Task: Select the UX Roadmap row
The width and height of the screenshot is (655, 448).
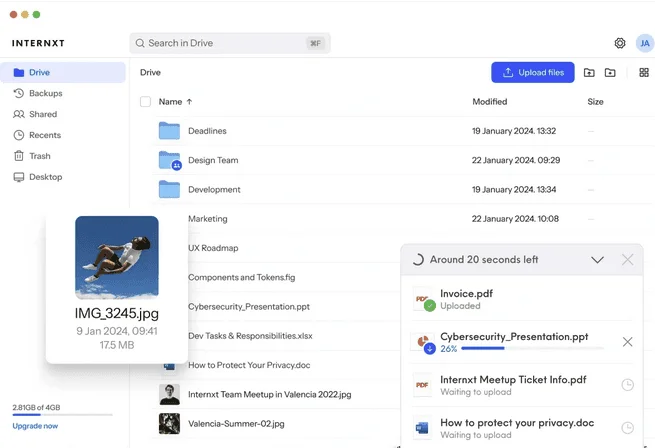Action: [213, 248]
